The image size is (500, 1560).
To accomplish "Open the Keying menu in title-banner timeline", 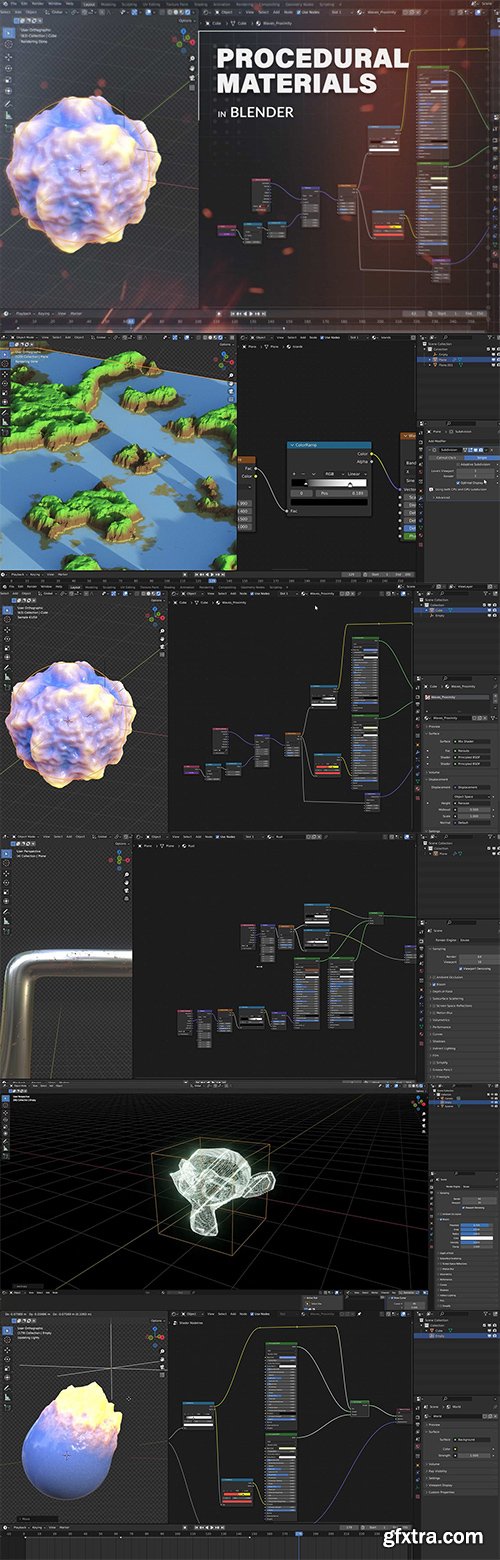I will (x=43, y=313).
